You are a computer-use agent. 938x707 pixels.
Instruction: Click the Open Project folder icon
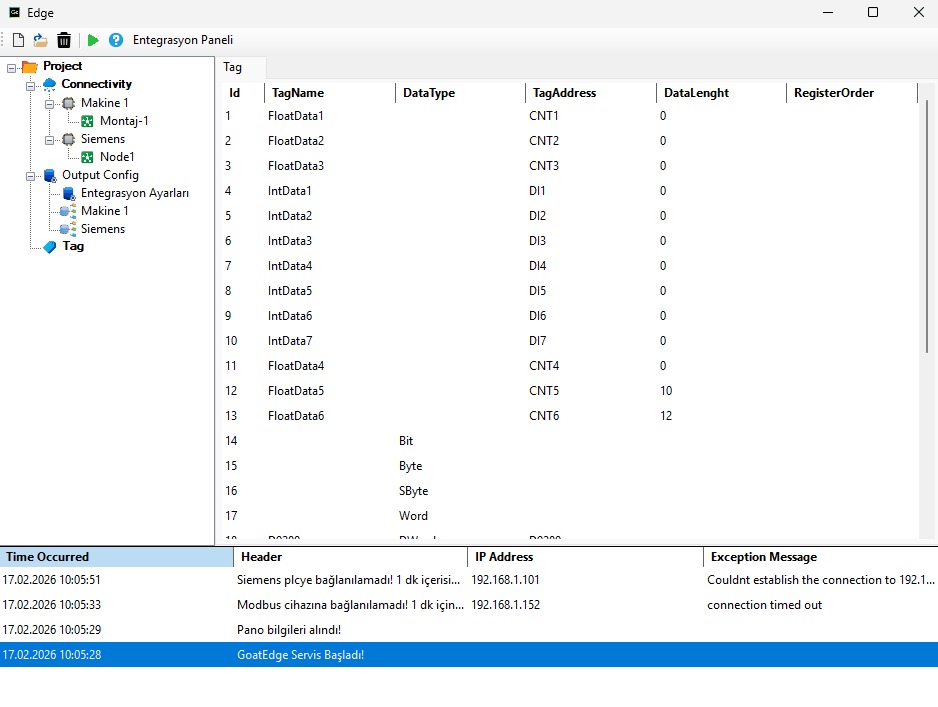click(x=40, y=39)
